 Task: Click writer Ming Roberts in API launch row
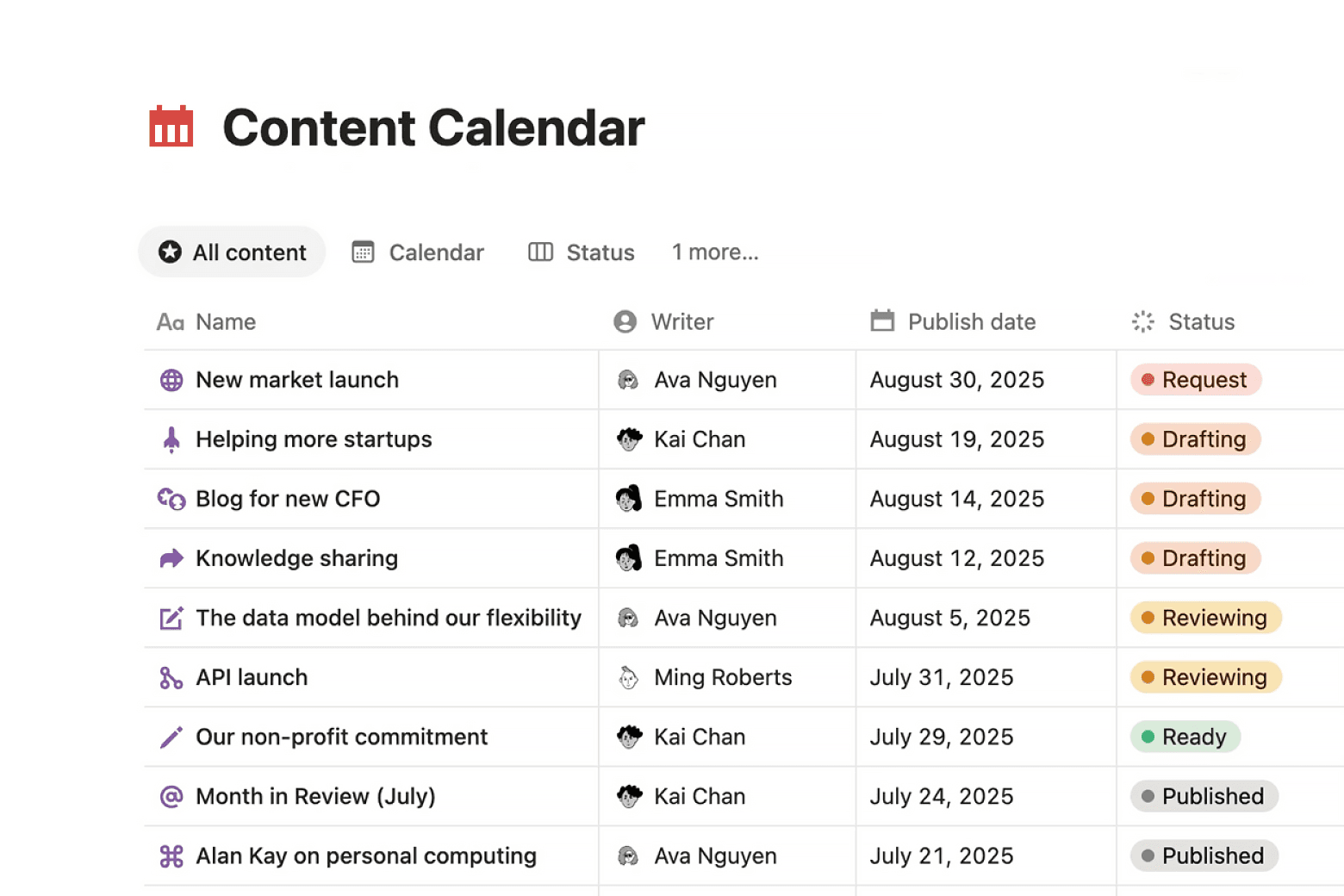[x=722, y=678]
